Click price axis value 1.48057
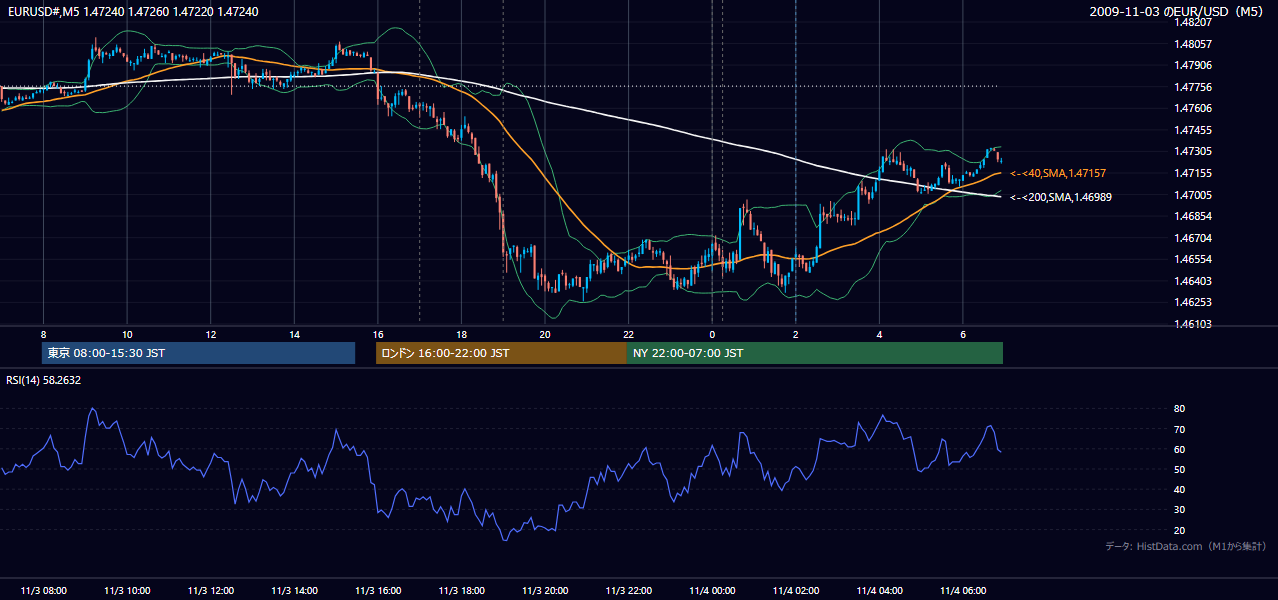The height and width of the screenshot is (600, 1278). 1194,44
